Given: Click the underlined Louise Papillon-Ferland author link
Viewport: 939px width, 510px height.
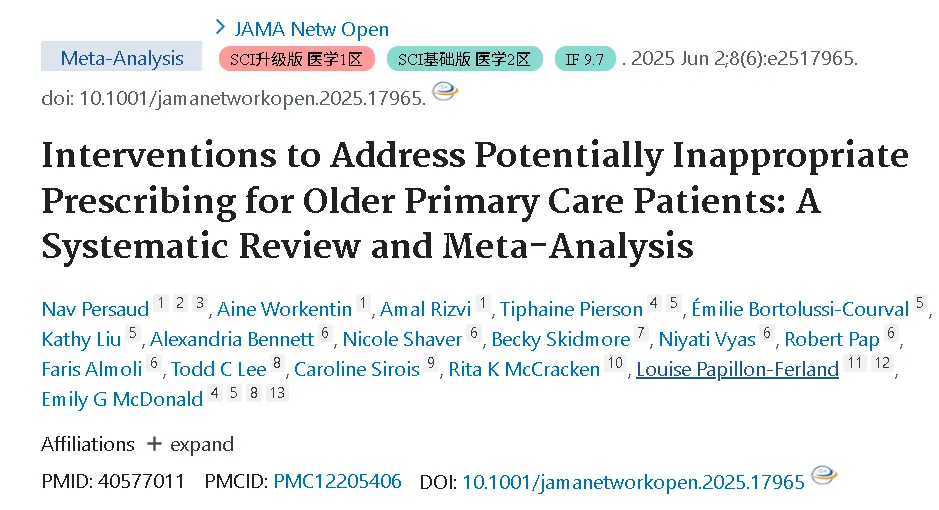Looking at the screenshot, I should [737, 369].
